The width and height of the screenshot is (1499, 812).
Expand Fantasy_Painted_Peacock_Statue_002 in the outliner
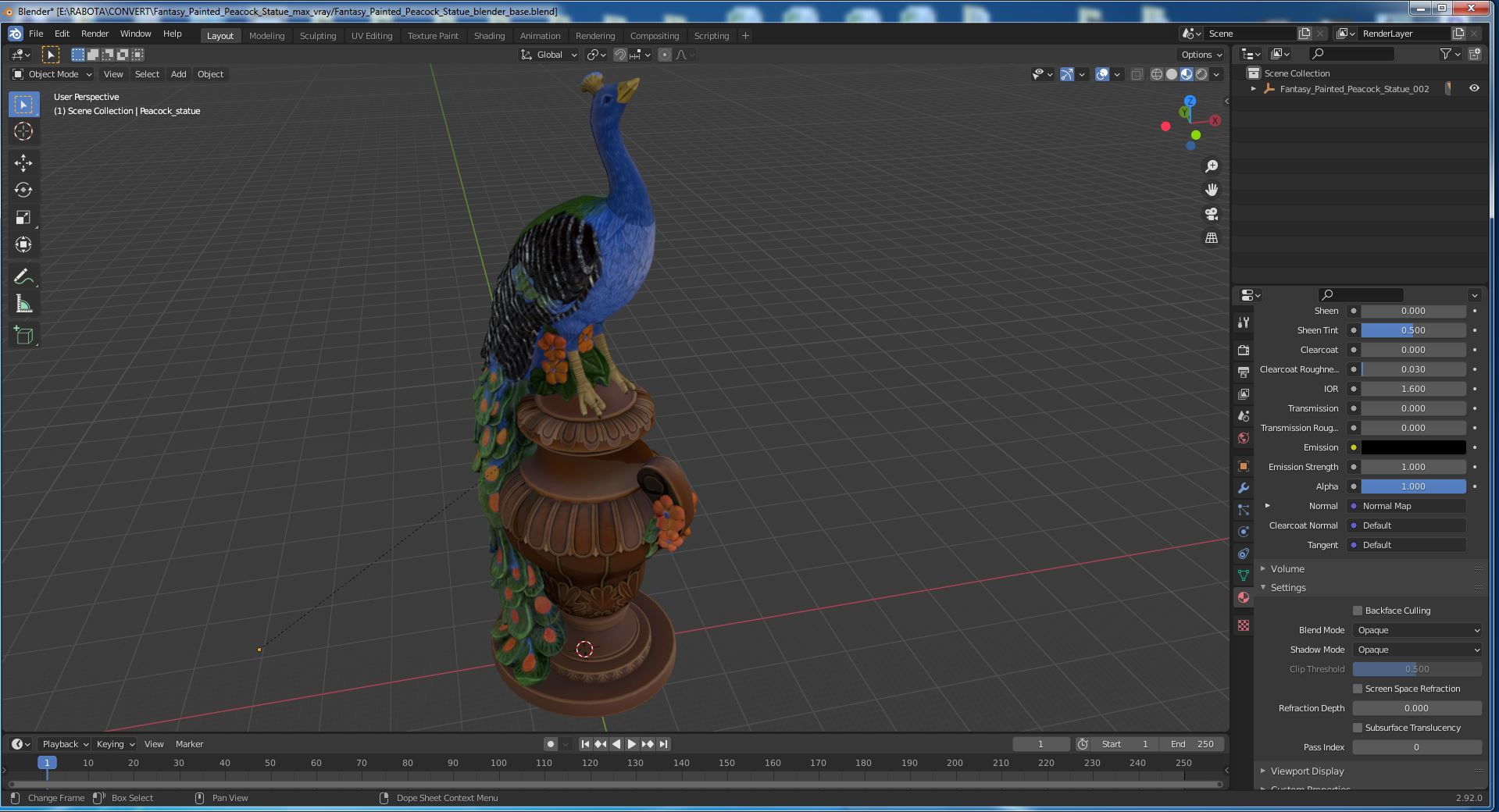coord(1254,88)
